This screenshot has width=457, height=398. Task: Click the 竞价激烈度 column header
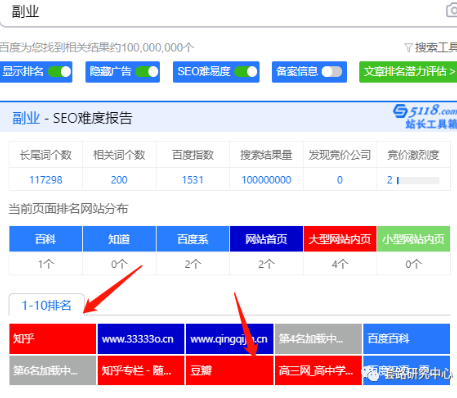(x=413, y=155)
